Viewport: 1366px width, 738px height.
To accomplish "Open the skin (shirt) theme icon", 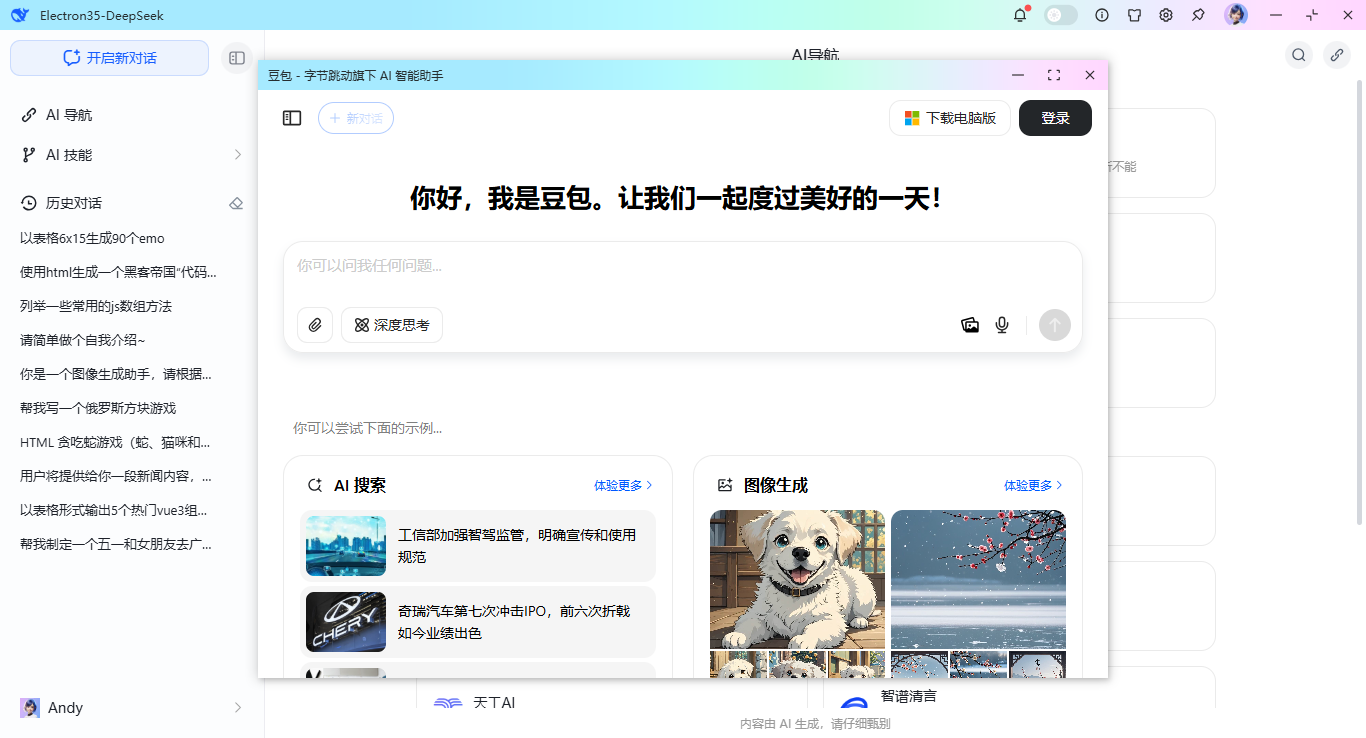I will [1134, 15].
